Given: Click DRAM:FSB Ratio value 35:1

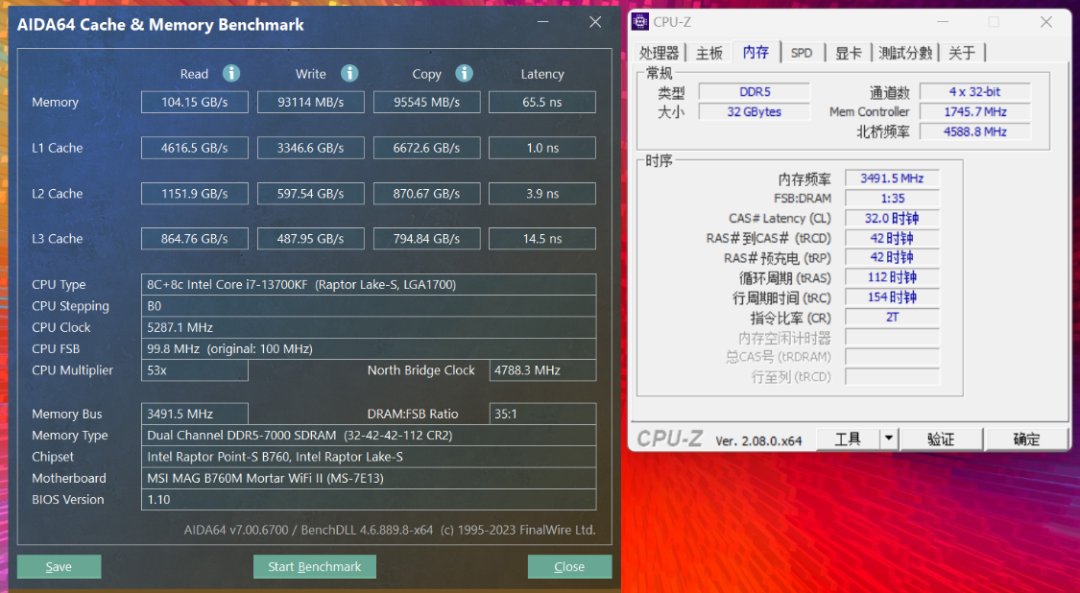Looking at the screenshot, I should (x=543, y=414).
